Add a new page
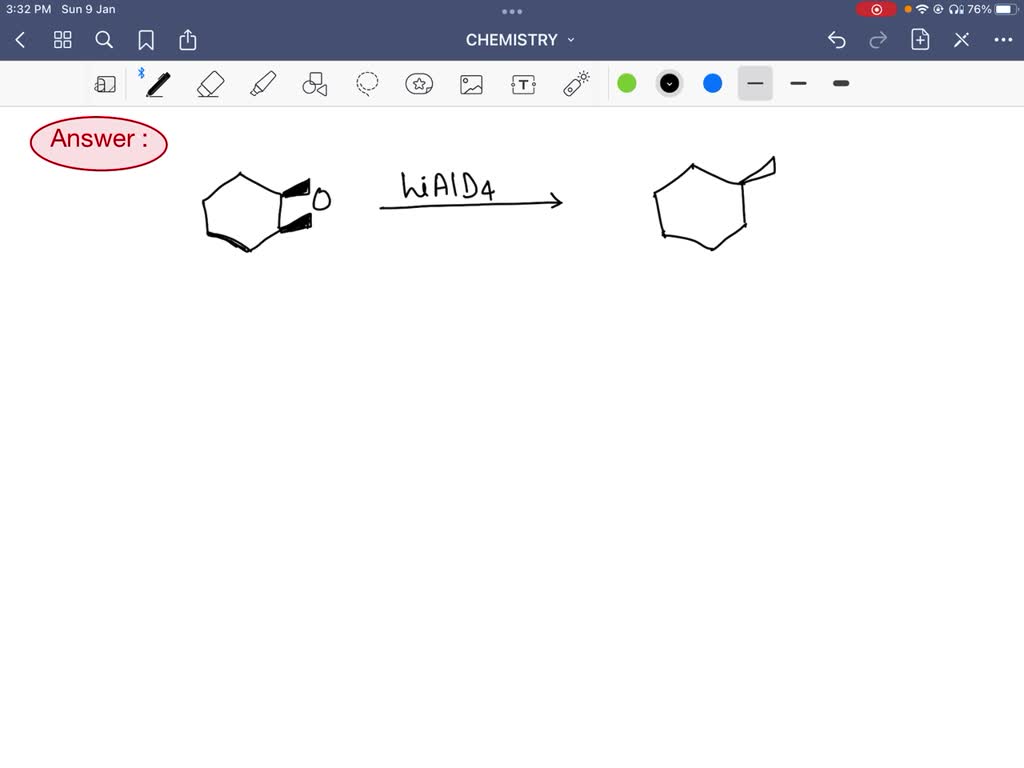Image resolution: width=1024 pixels, height=768 pixels. tap(920, 40)
